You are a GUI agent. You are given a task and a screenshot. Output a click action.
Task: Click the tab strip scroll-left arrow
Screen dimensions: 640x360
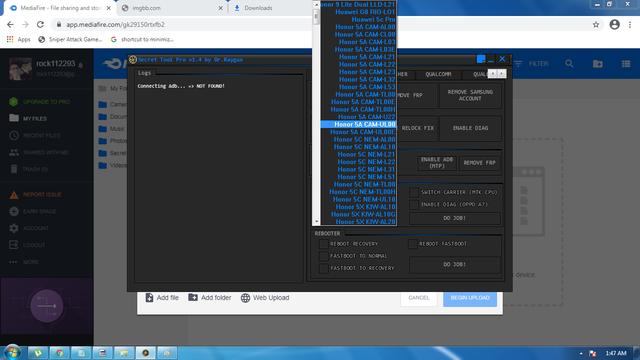click(x=493, y=73)
